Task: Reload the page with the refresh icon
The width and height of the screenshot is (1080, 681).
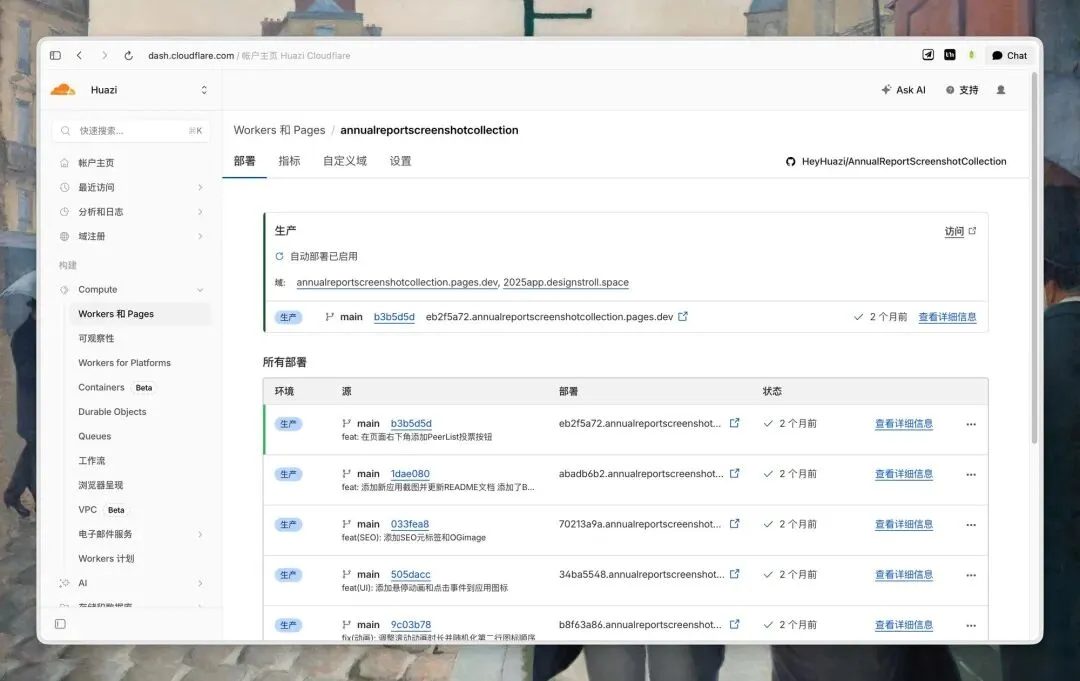Action: [x=128, y=55]
